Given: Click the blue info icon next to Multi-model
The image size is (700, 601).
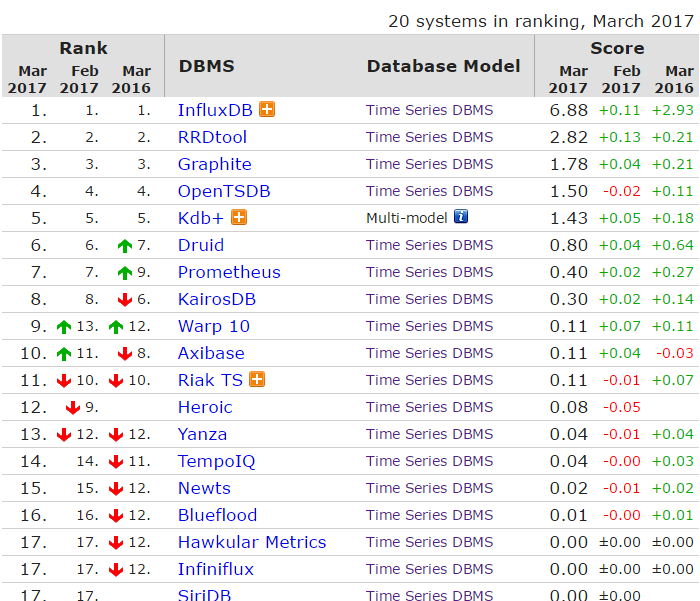Looking at the screenshot, I should (x=461, y=217).
